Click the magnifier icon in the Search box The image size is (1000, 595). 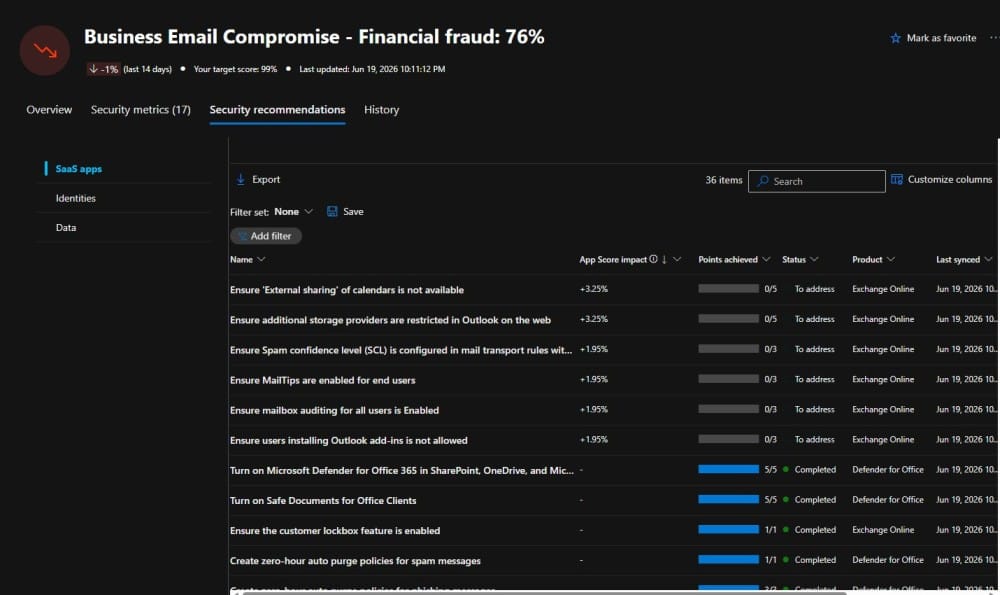click(x=763, y=181)
